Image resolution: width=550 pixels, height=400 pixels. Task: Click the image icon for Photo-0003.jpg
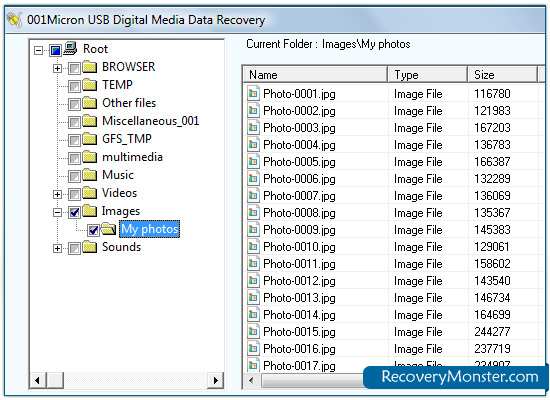click(253, 128)
